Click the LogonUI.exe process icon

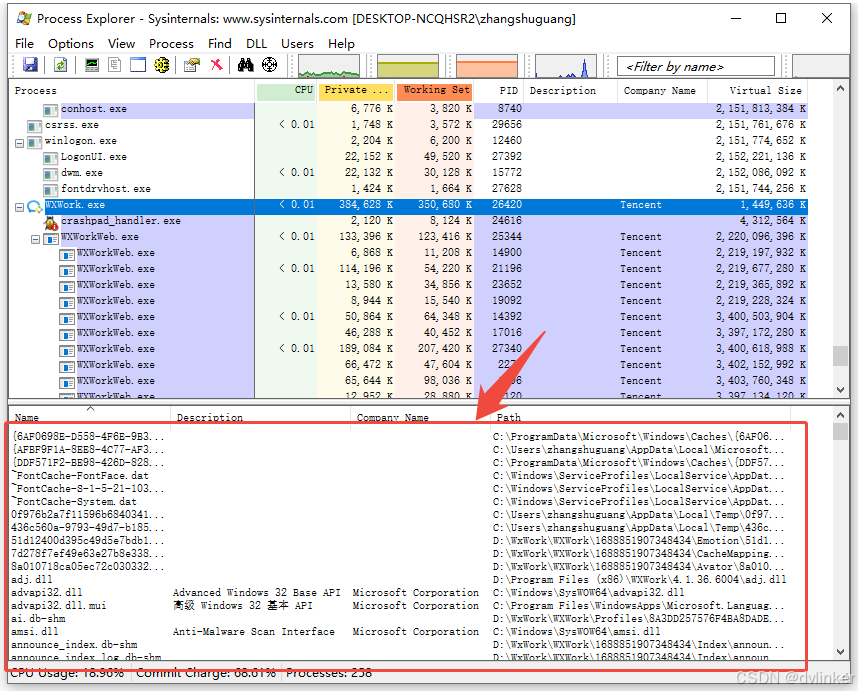click(x=51, y=158)
